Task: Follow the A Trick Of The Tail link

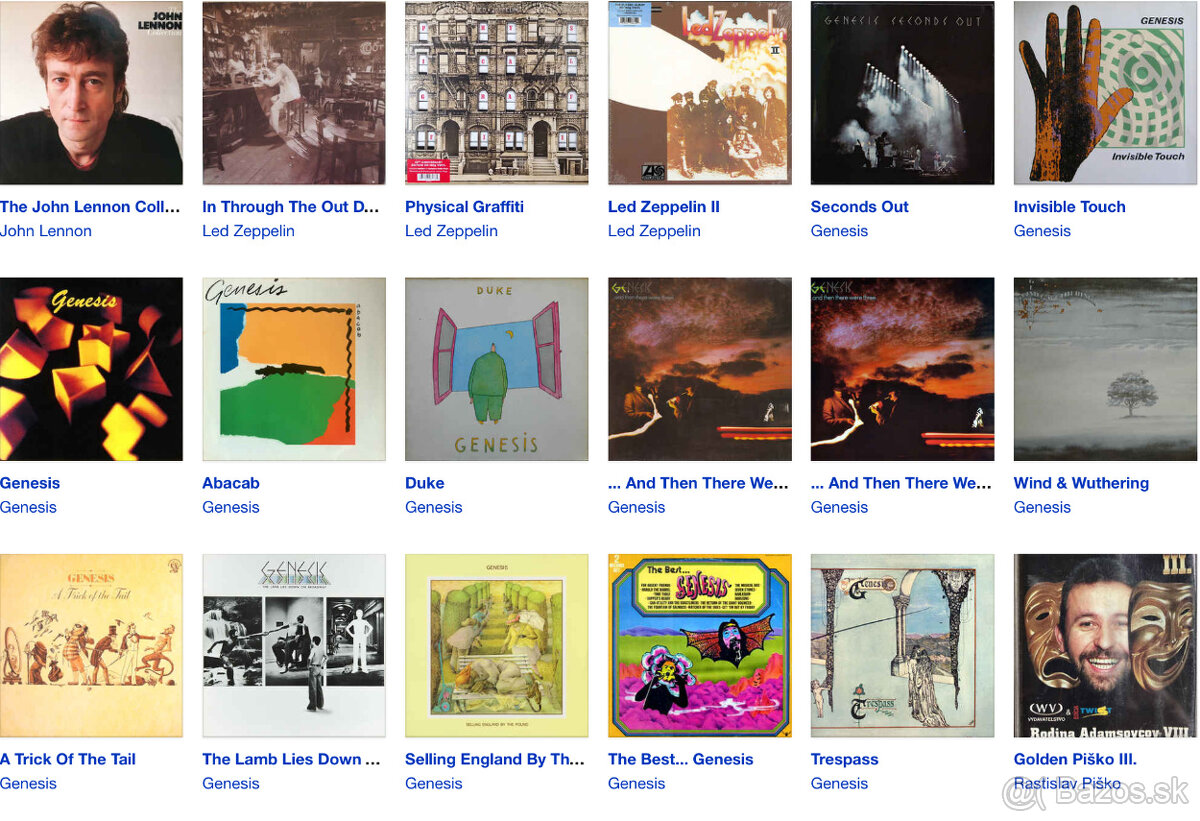Action: tap(68, 759)
